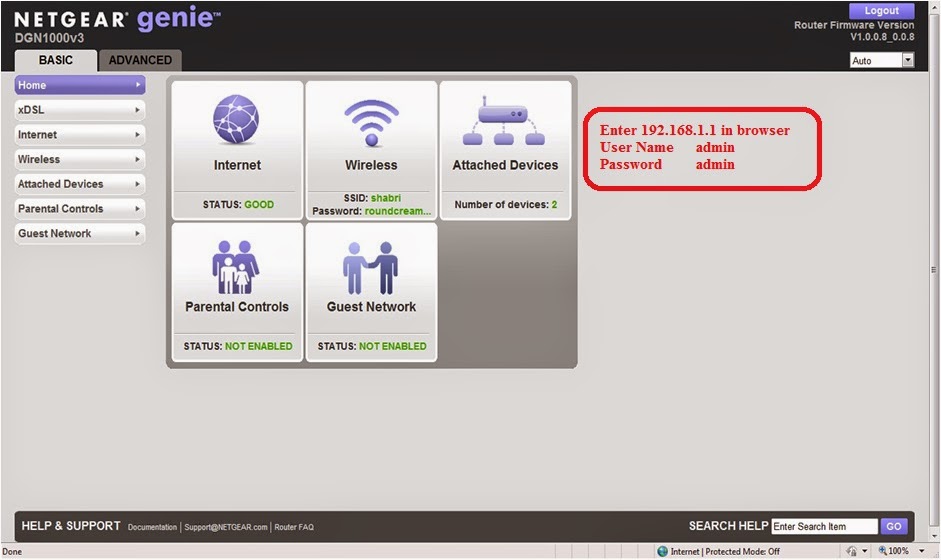
Task: Open the Support@NETGEAR.com link
Action: (226, 527)
